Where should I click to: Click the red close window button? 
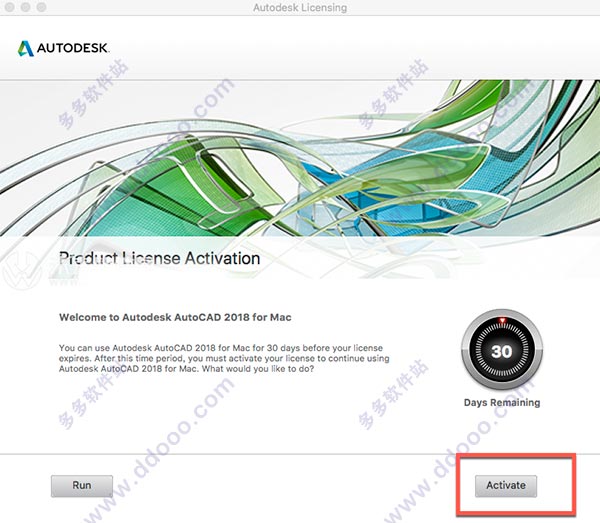(10, 7)
